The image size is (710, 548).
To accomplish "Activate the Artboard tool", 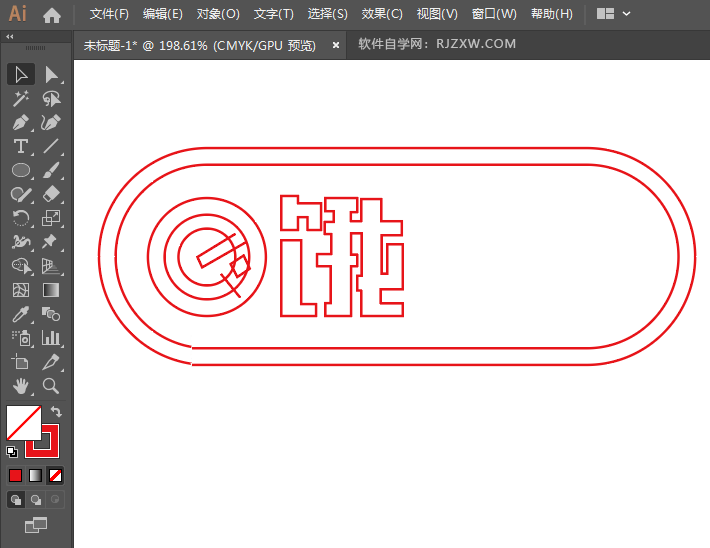I will [21, 362].
